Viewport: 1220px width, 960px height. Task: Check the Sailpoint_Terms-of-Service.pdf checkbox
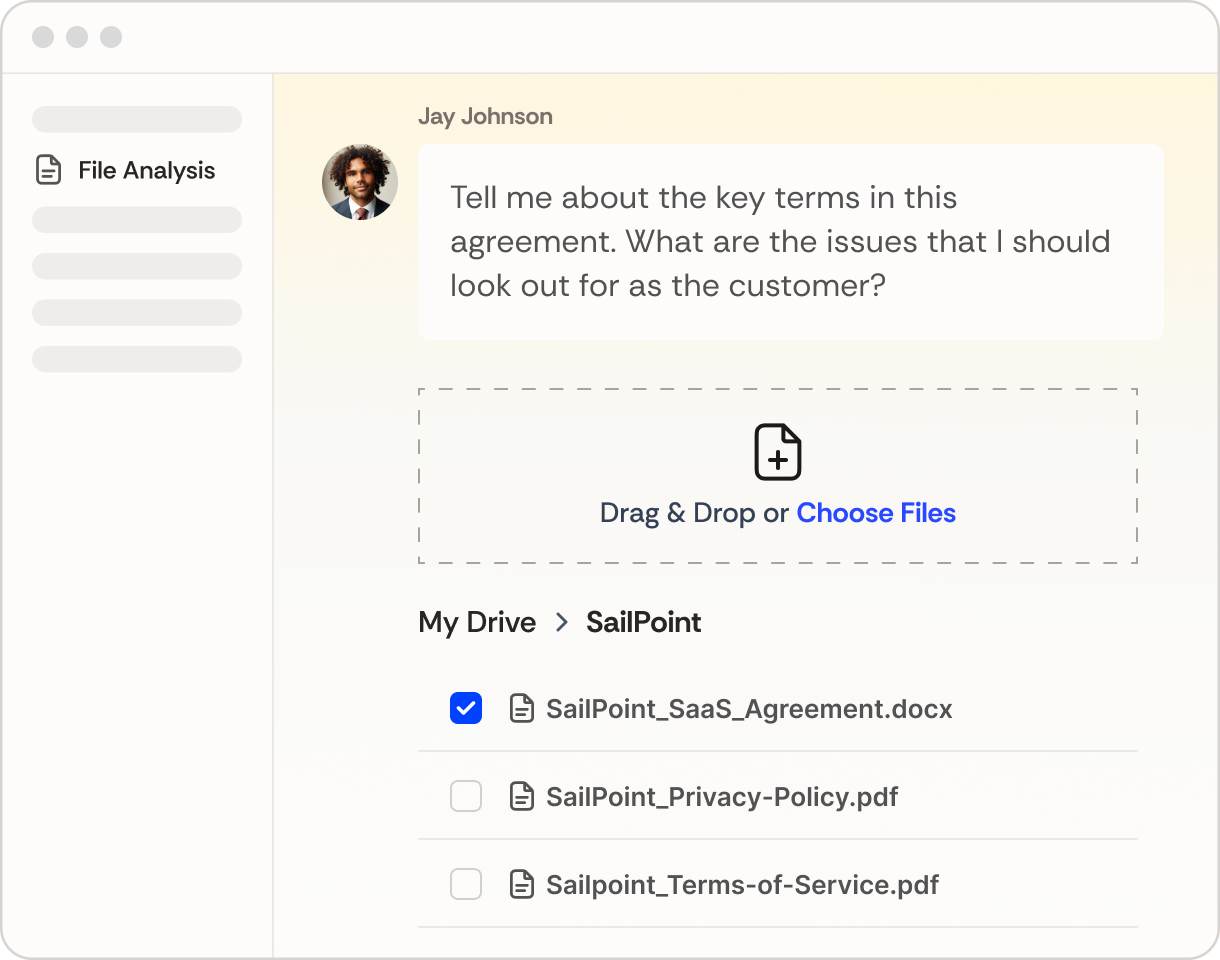tap(466, 885)
